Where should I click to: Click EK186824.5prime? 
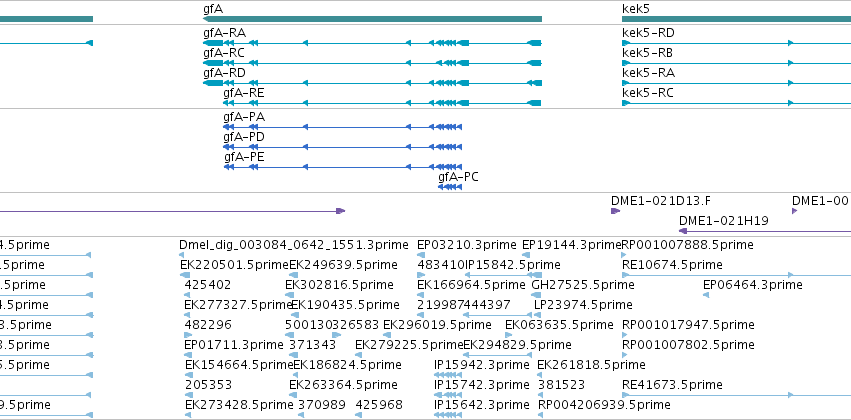[x=347, y=365]
